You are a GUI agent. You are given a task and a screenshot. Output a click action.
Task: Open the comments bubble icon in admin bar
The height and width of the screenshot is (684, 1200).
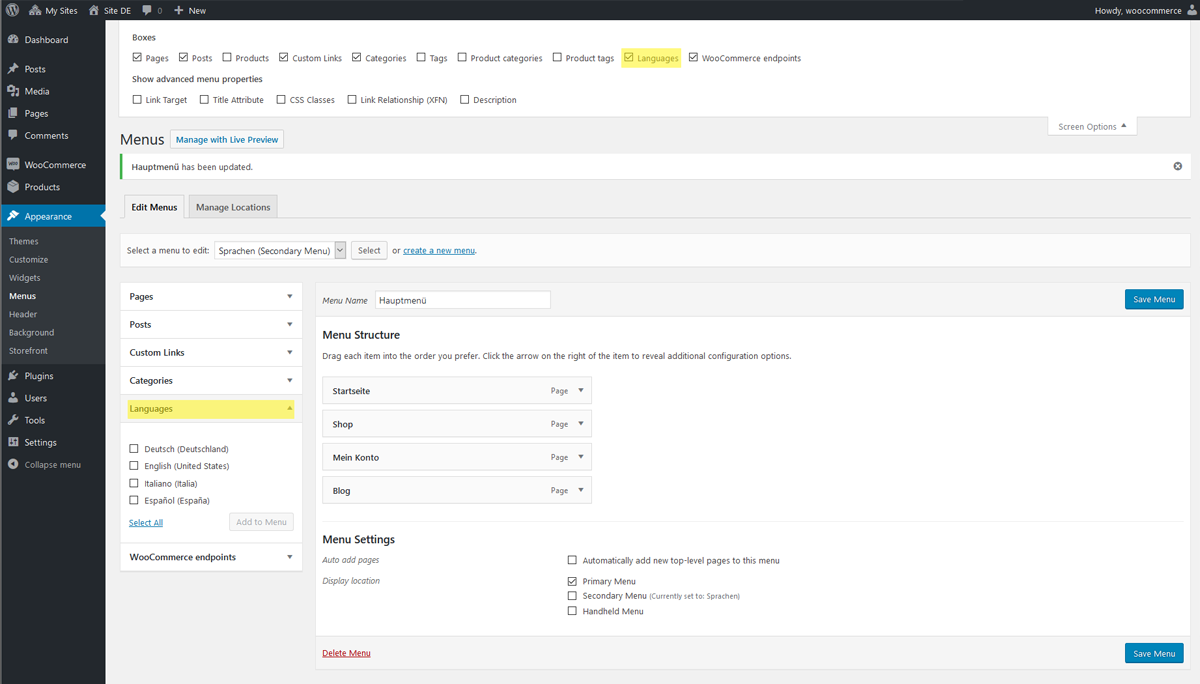[147, 10]
